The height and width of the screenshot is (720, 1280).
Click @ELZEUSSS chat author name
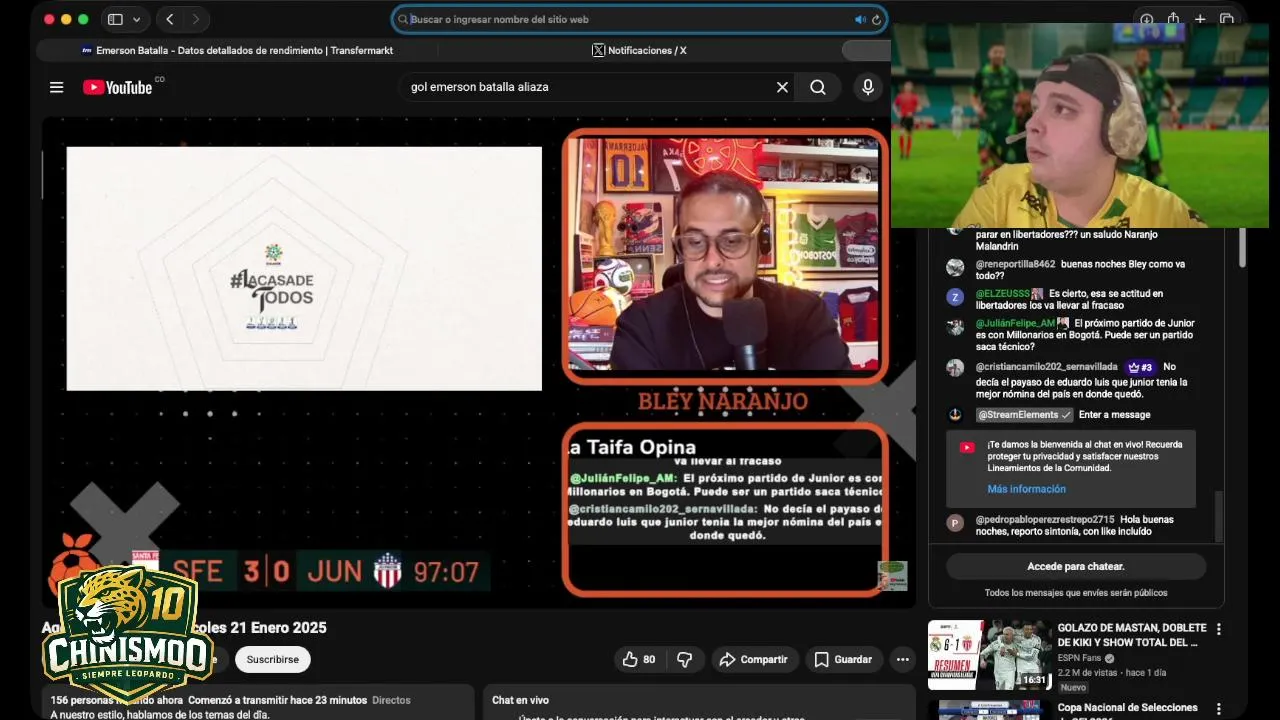pyautogui.click(x=1003, y=294)
